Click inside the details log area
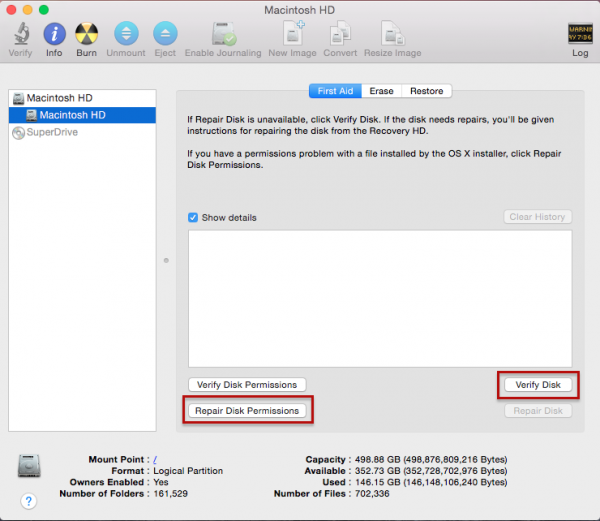 coord(380,299)
